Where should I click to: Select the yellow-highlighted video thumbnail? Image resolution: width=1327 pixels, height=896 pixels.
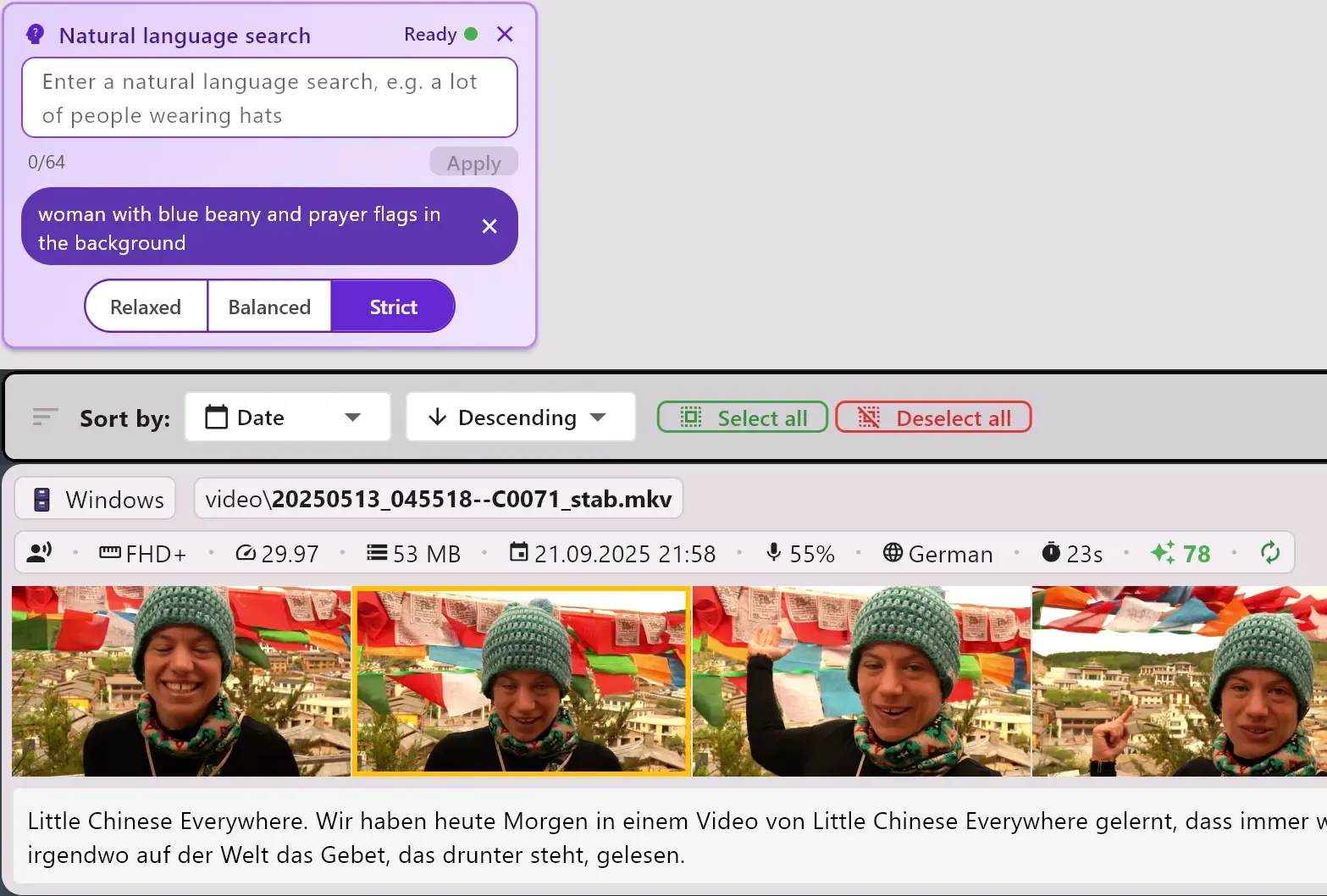point(522,681)
